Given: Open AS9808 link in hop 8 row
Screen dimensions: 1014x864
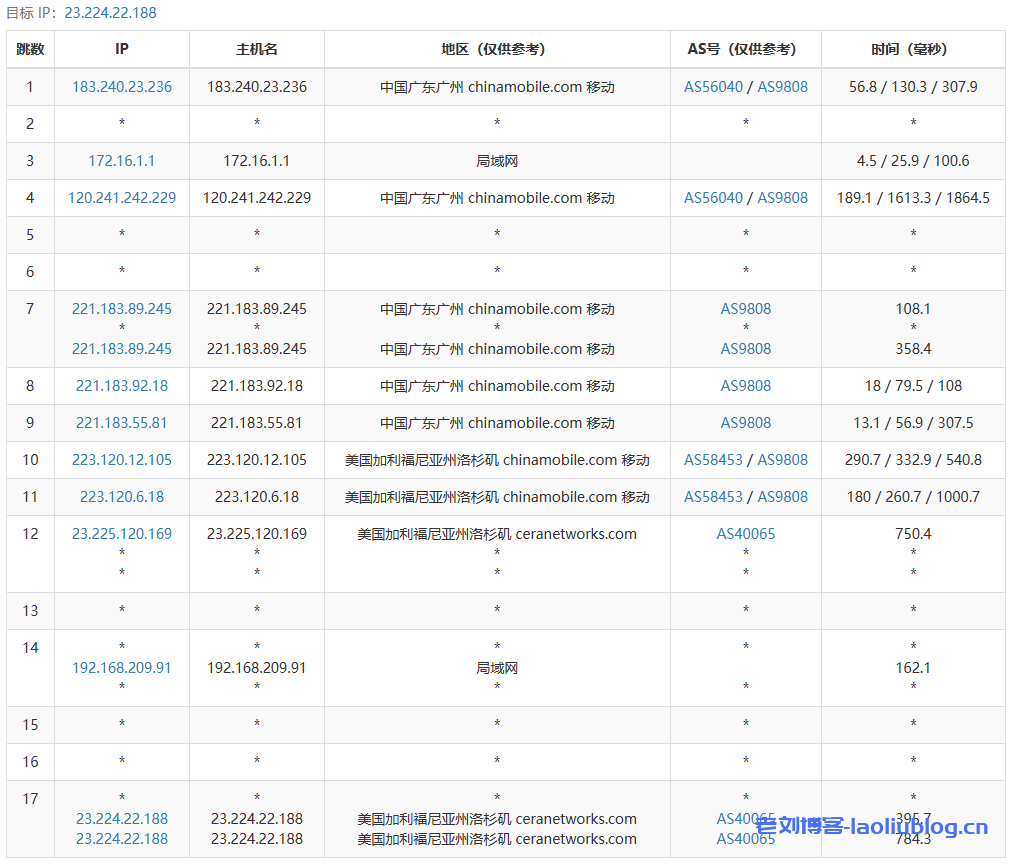Looking at the screenshot, I should pyautogui.click(x=746, y=386).
